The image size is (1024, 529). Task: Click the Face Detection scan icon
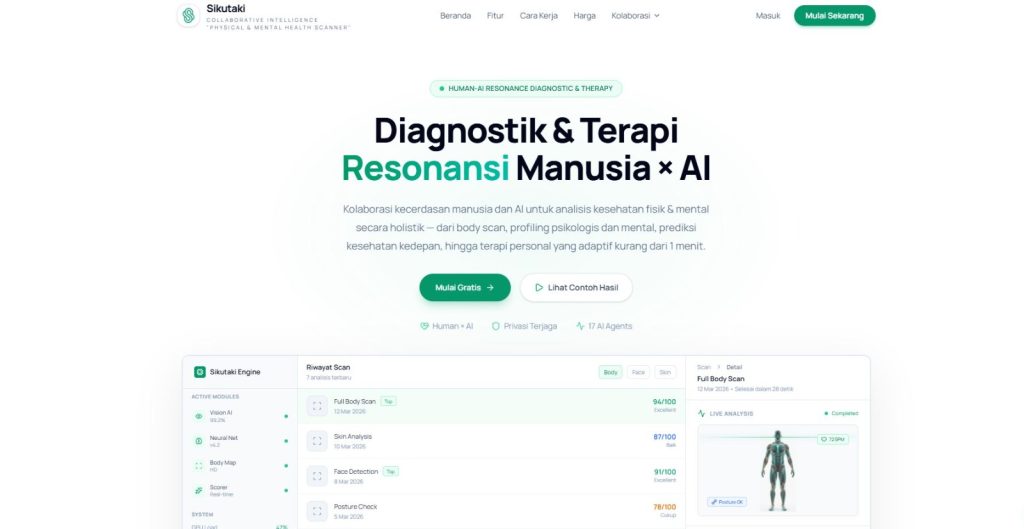[x=317, y=476]
